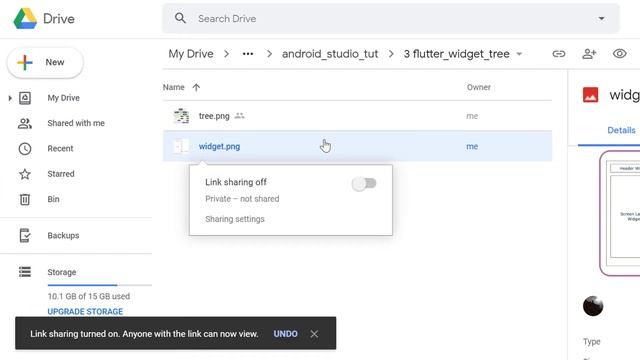This screenshot has width=640, height=360.
Task: Click the Storage list icon
Action: click(25, 272)
